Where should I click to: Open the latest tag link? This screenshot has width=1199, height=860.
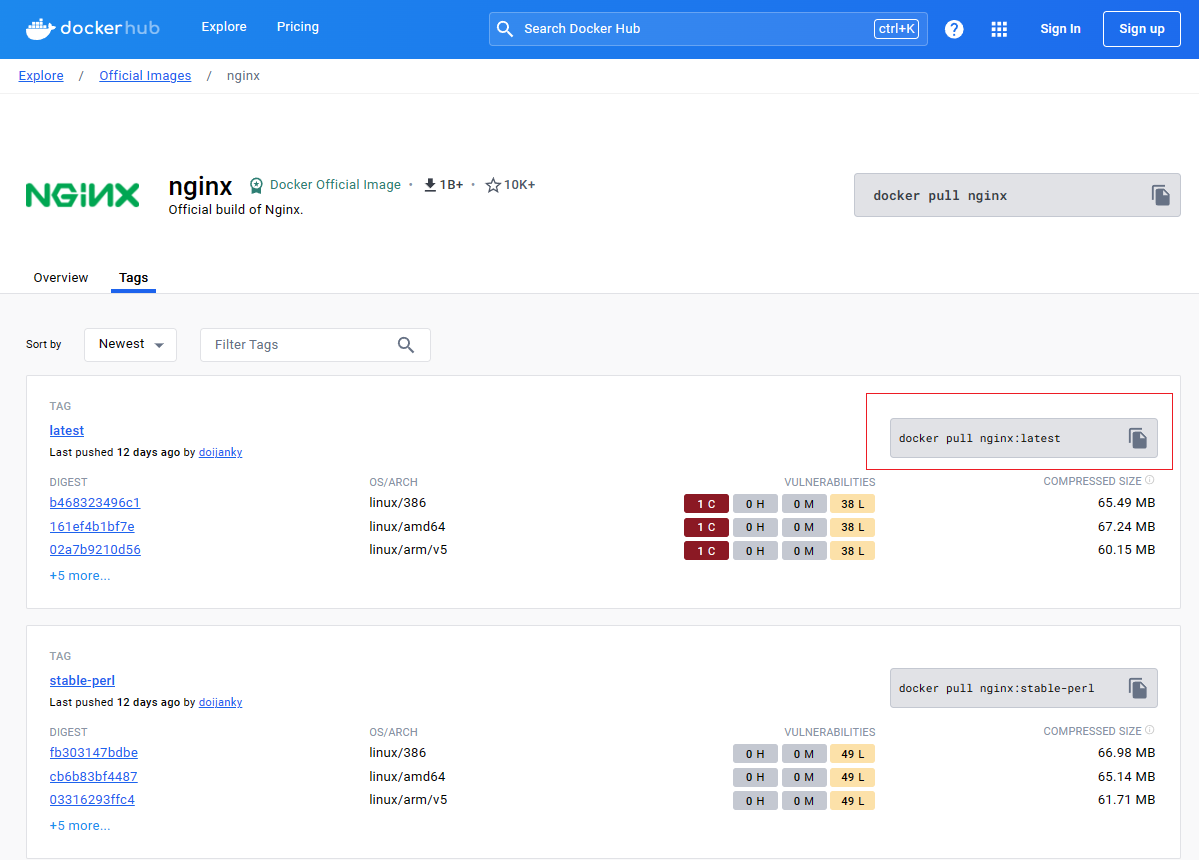[67, 430]
